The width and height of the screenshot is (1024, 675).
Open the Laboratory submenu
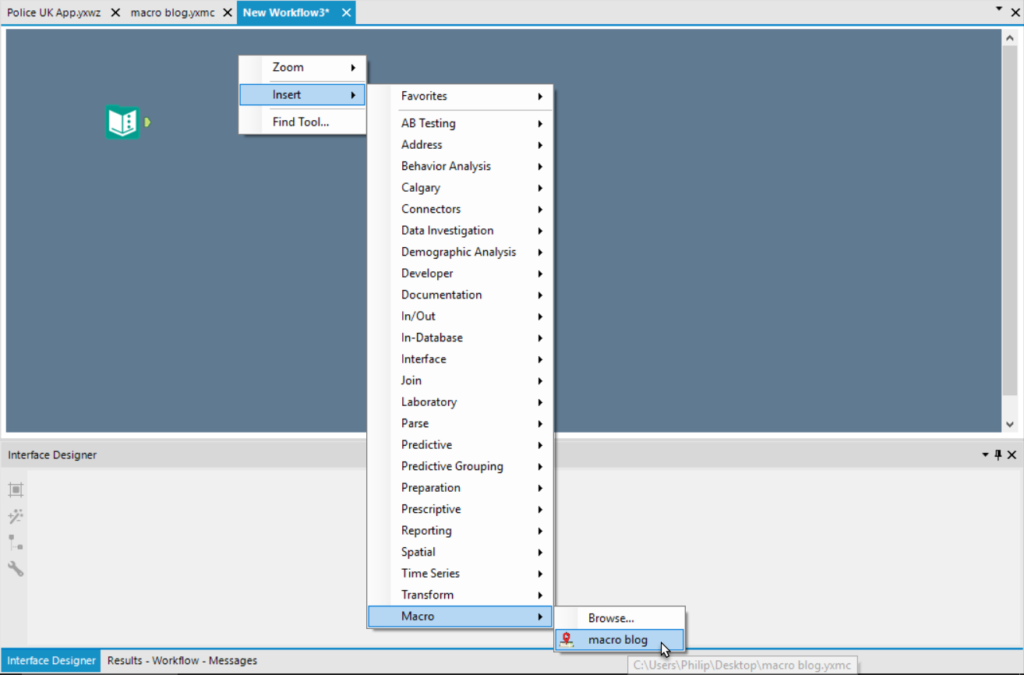(x=460, y=402)
